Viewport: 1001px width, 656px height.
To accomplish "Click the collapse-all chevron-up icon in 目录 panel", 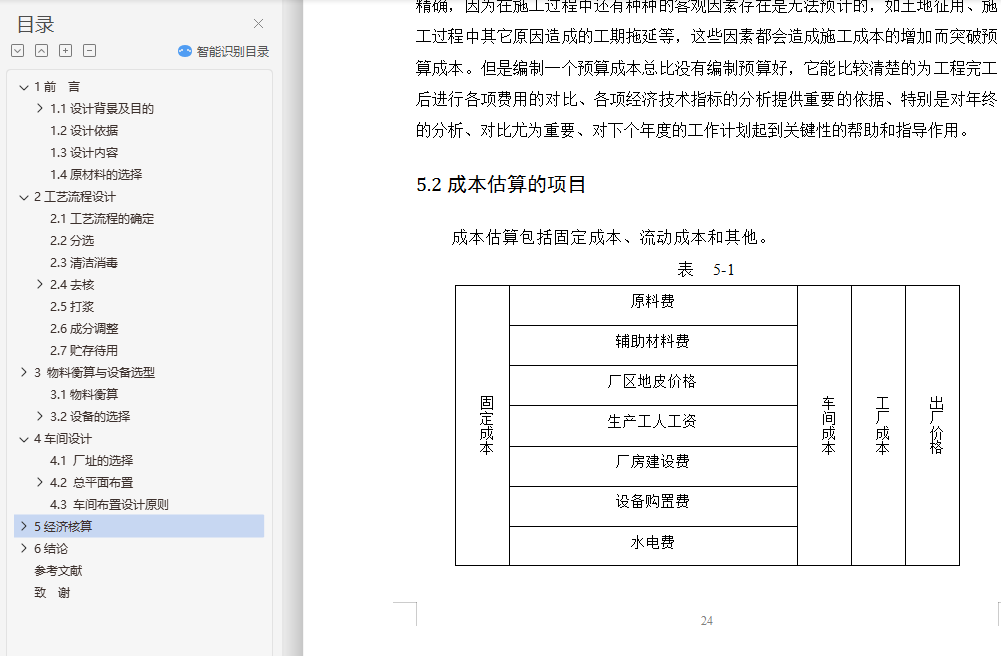I will 41,50.
